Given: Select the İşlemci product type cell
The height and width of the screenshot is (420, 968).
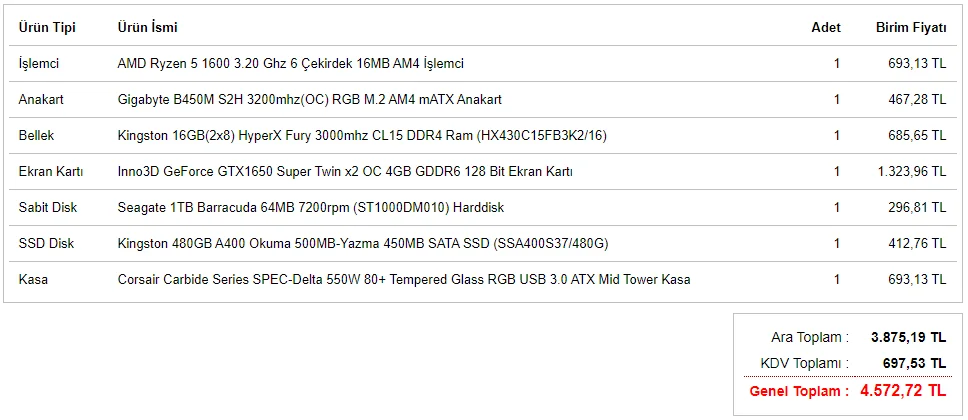Looking at the screenshot, I should pyautogui.click(x=39, y=64).
